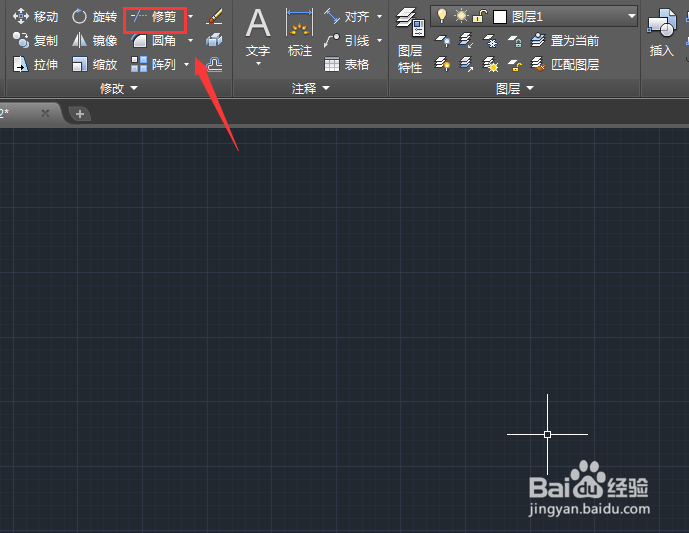The width and height of the screenshot is (689, 533).
Task: Expand the Fillet tool dropdown arrow
Action: click(190, 40)
